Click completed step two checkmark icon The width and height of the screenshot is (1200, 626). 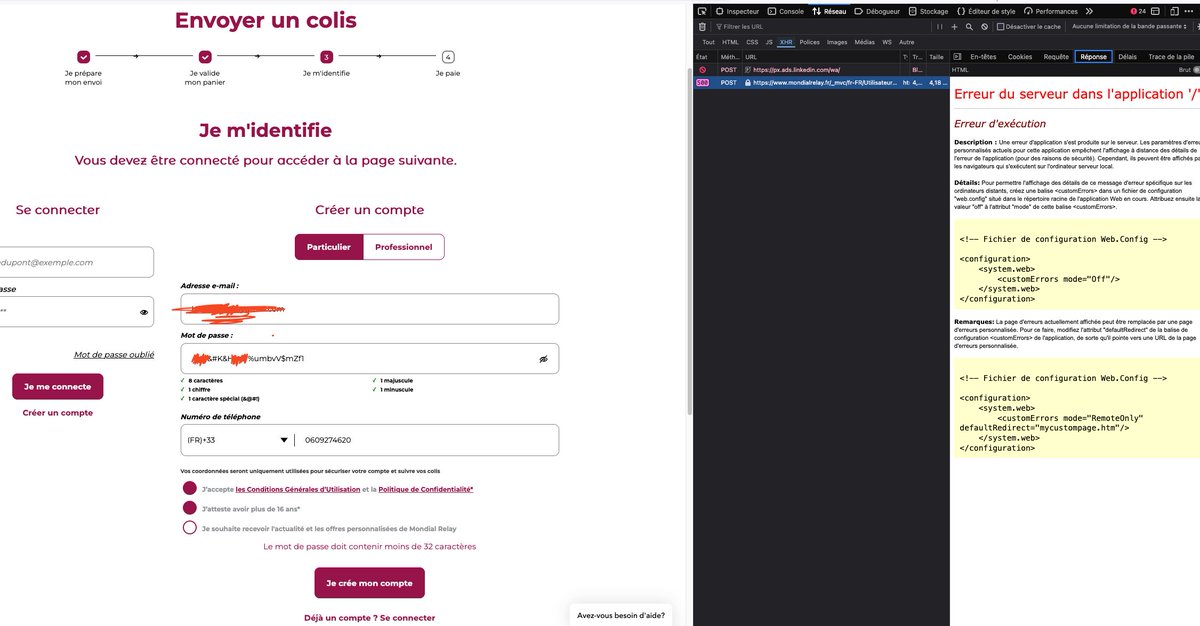point(205,57)
